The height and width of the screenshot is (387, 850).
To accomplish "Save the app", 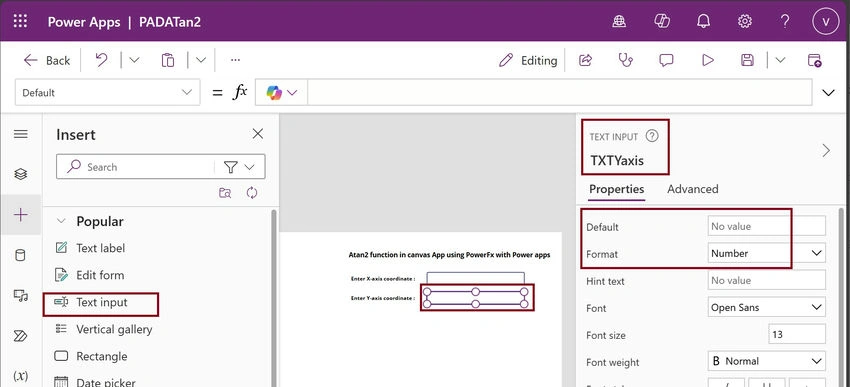I will (748, 60).
